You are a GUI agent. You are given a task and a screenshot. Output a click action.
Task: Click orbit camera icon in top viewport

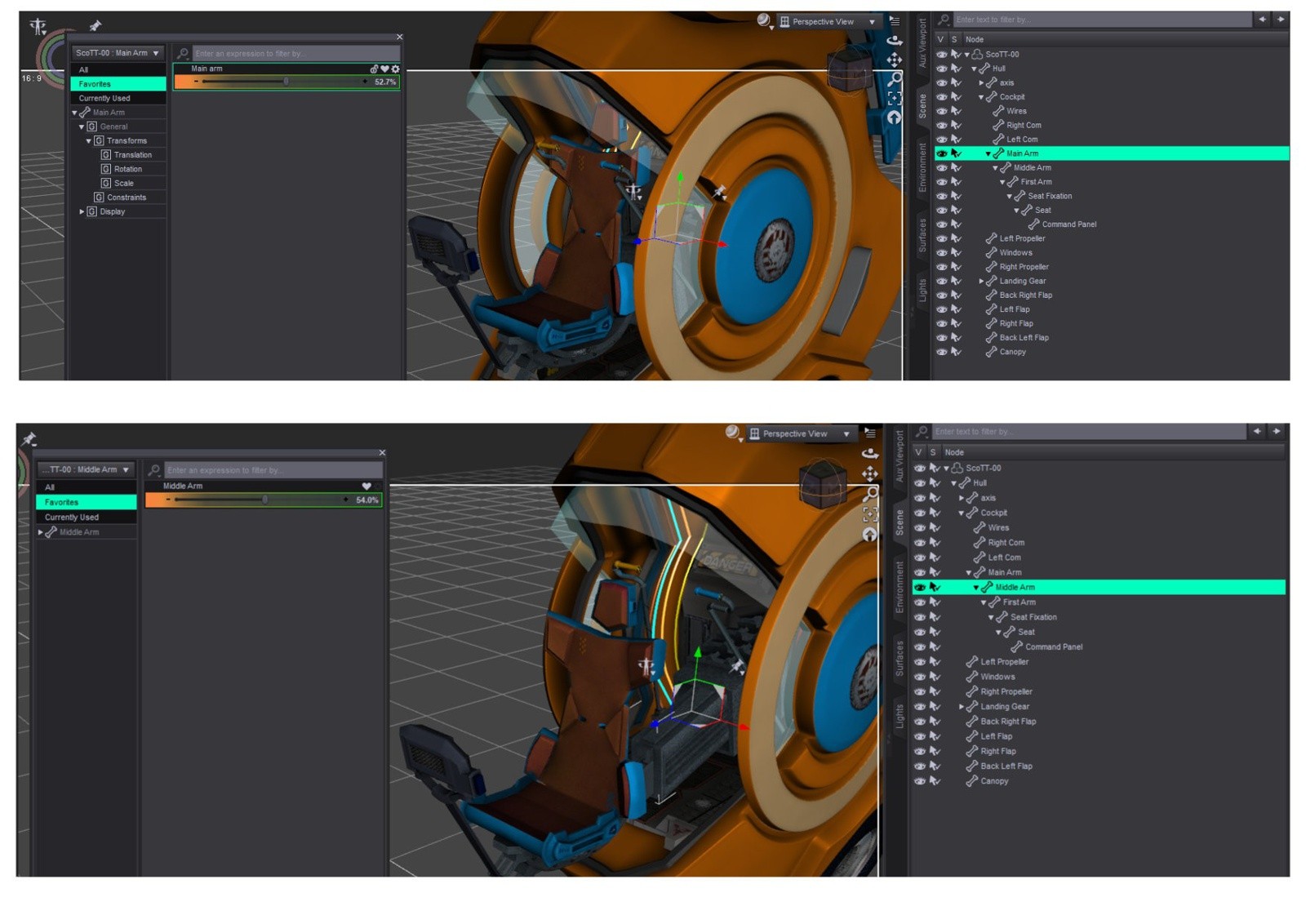pyautogui.click(x=895, y=40)
